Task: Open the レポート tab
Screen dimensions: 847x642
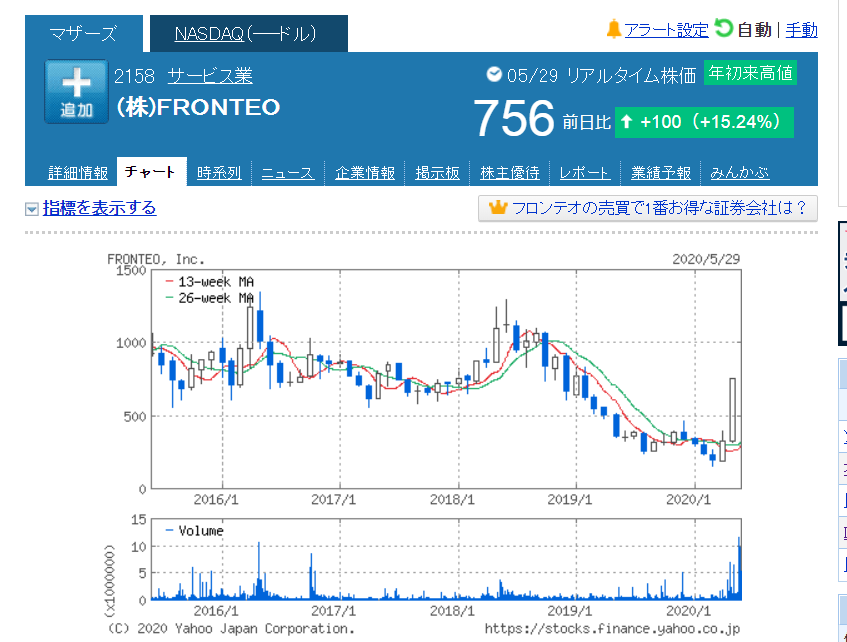Action: tap(584, 173)
